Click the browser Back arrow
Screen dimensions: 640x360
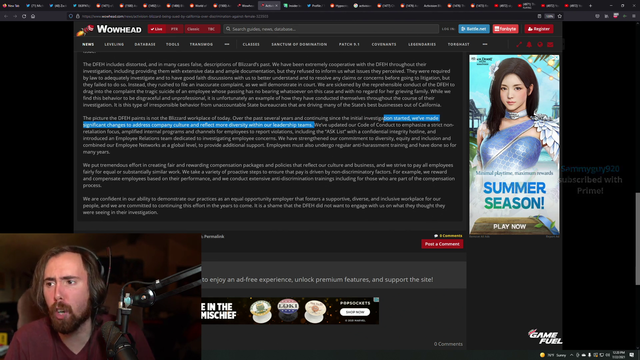click(6, 16)
